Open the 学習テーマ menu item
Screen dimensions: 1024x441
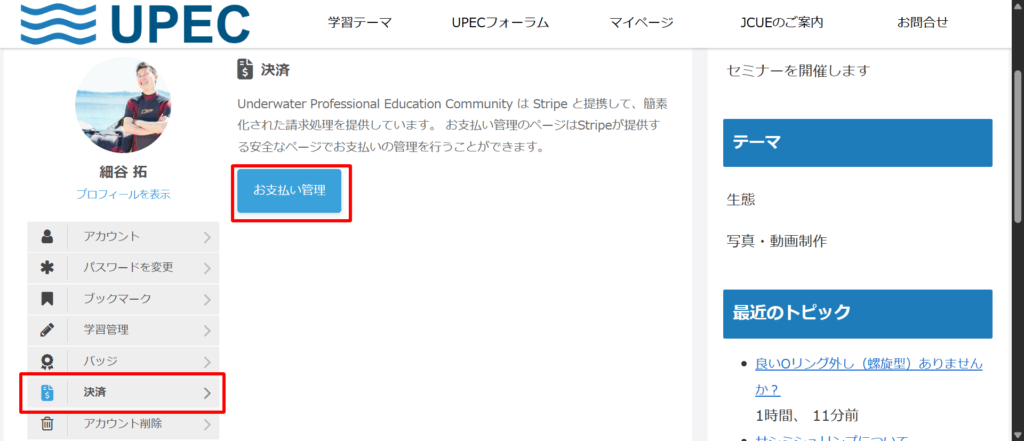[360, 23]
